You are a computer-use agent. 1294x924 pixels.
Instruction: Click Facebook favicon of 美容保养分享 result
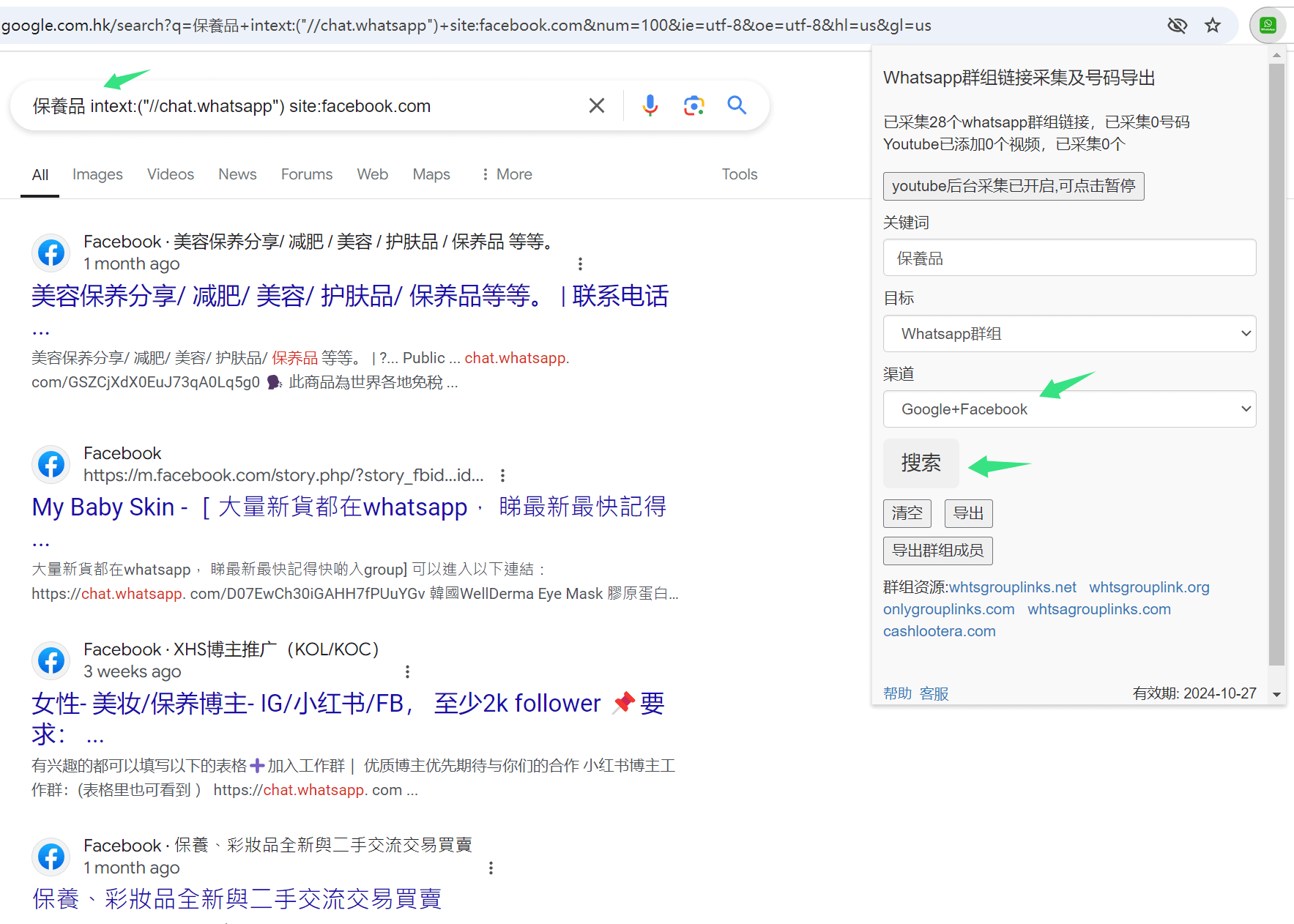51,253
